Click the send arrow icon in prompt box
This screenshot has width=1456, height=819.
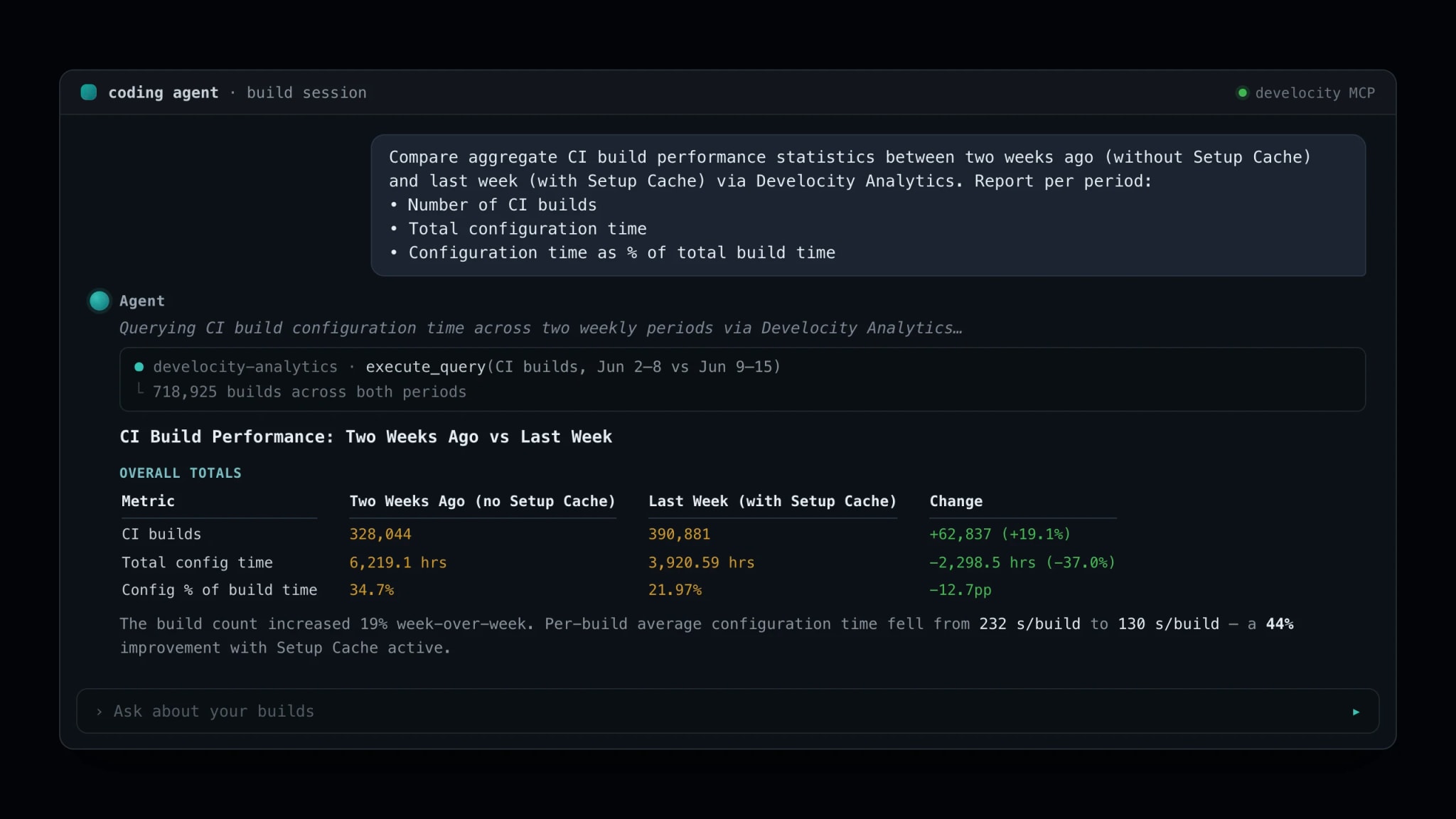1356,712
